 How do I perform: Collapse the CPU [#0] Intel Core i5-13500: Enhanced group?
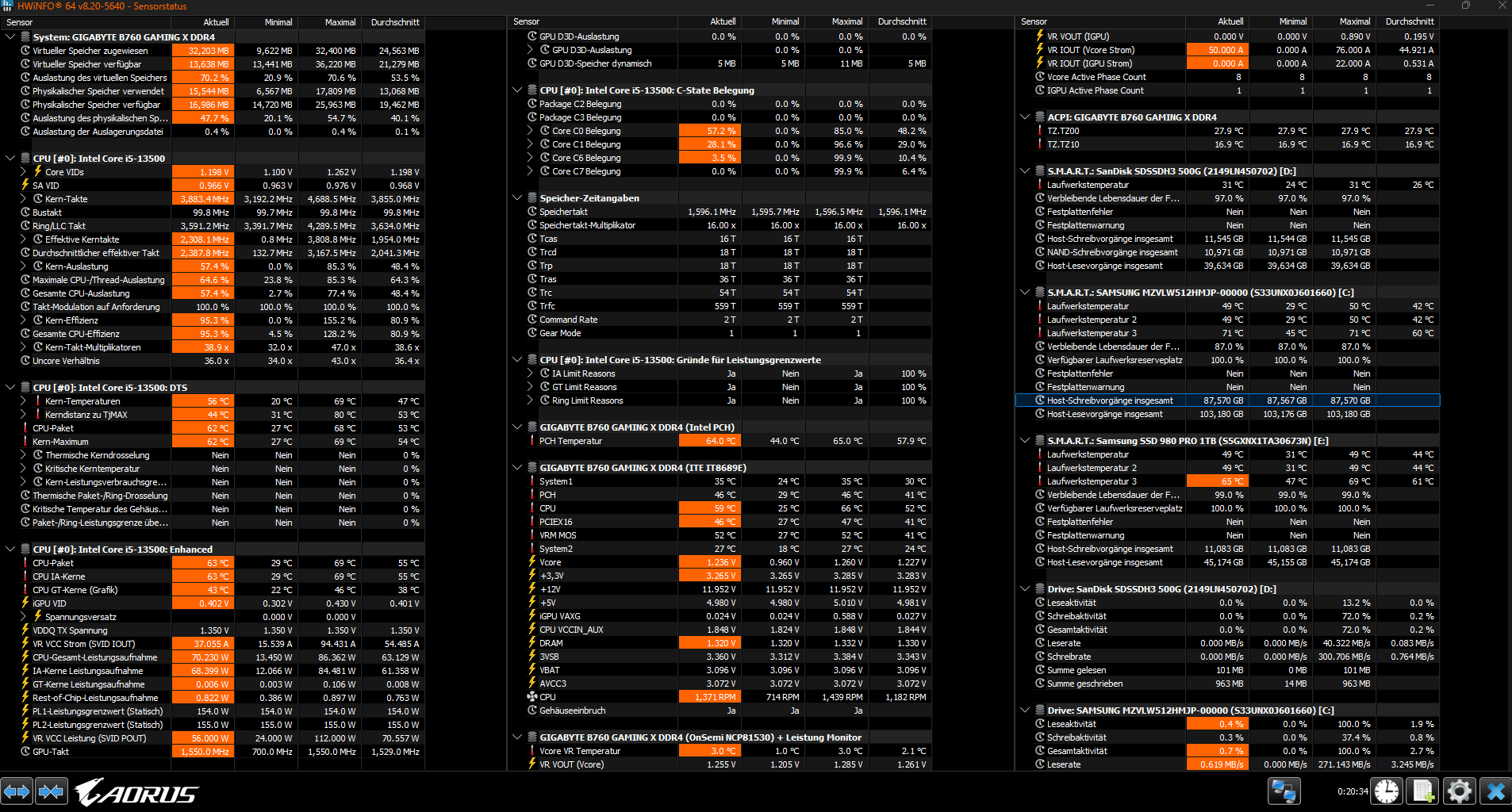pyautogui.click(x=10, y=550)
